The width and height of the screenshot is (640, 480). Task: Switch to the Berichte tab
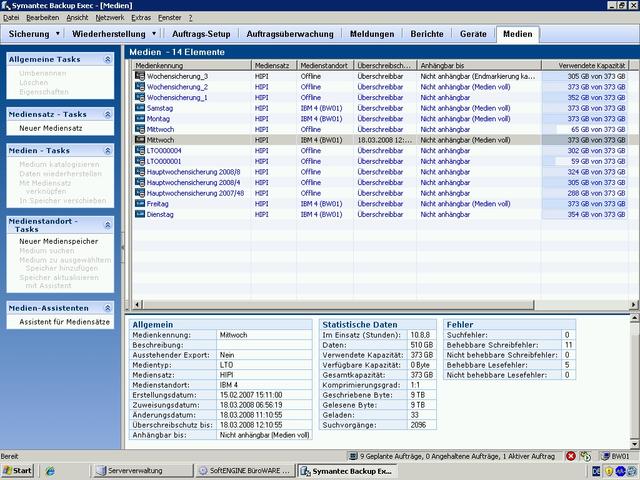[427, 34]
